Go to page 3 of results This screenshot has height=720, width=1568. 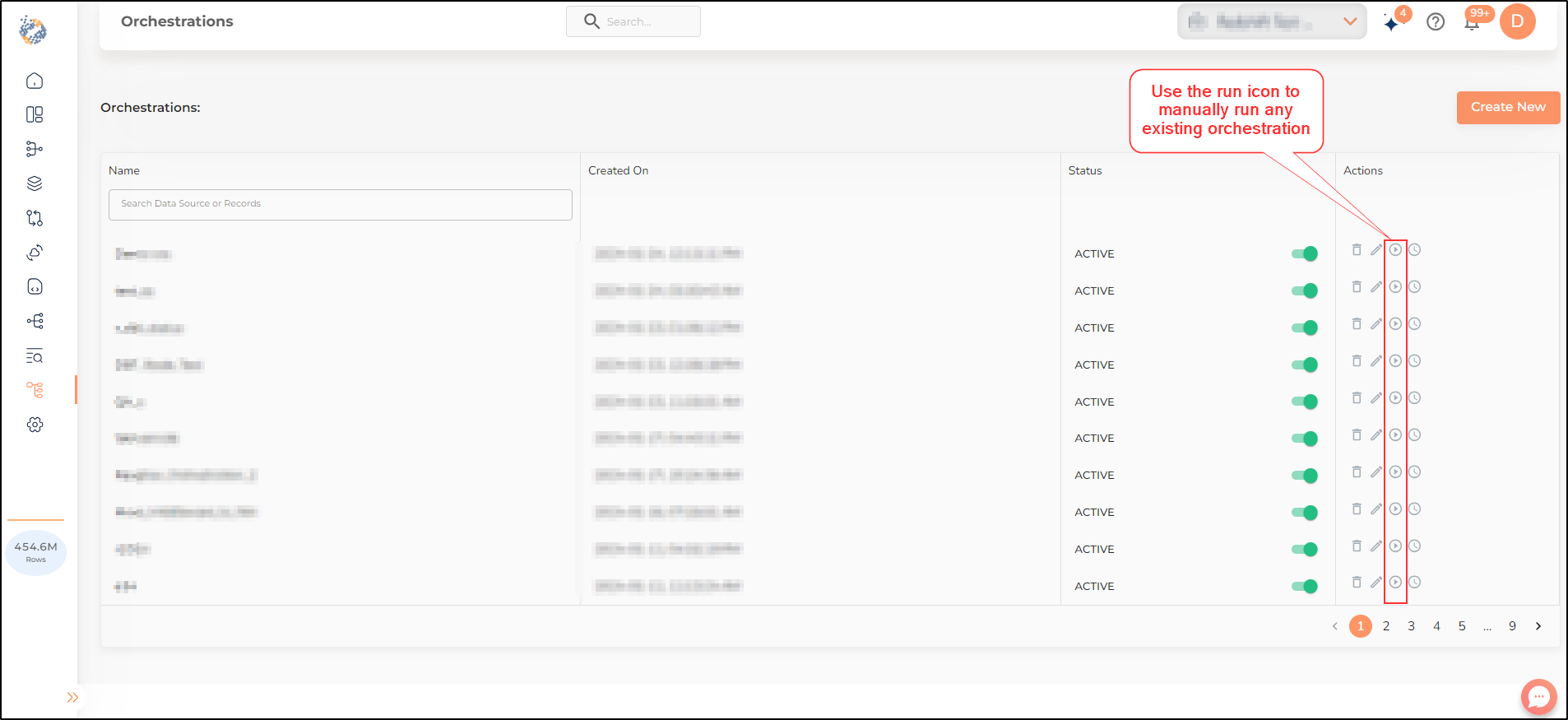coord(1411,626)
